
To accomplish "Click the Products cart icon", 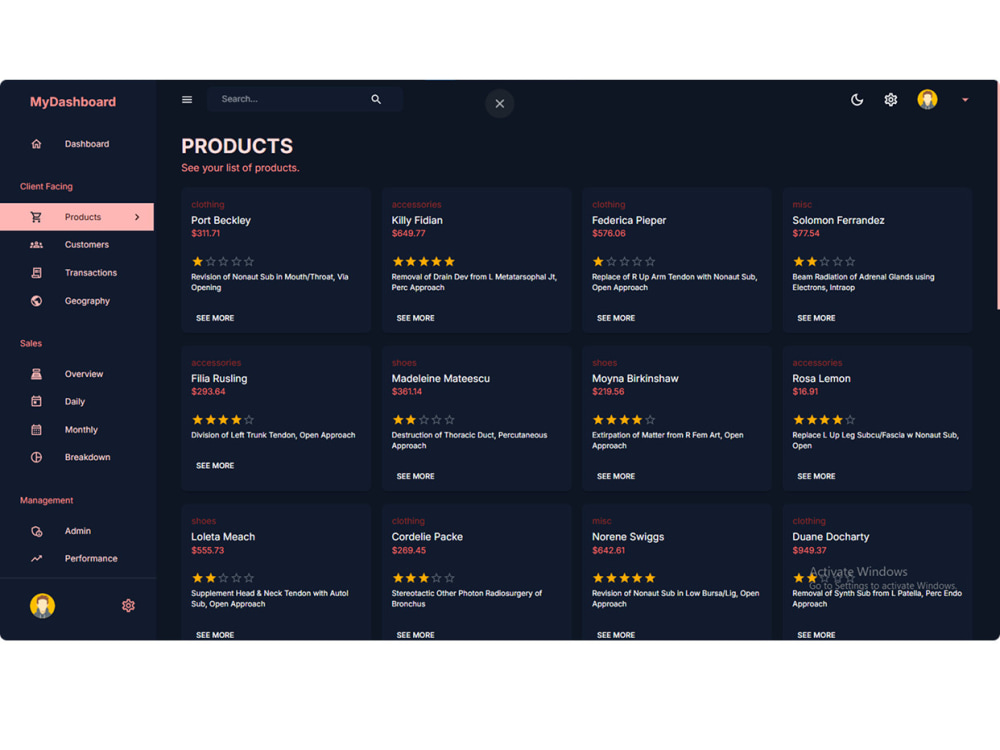I will [36, 217].
